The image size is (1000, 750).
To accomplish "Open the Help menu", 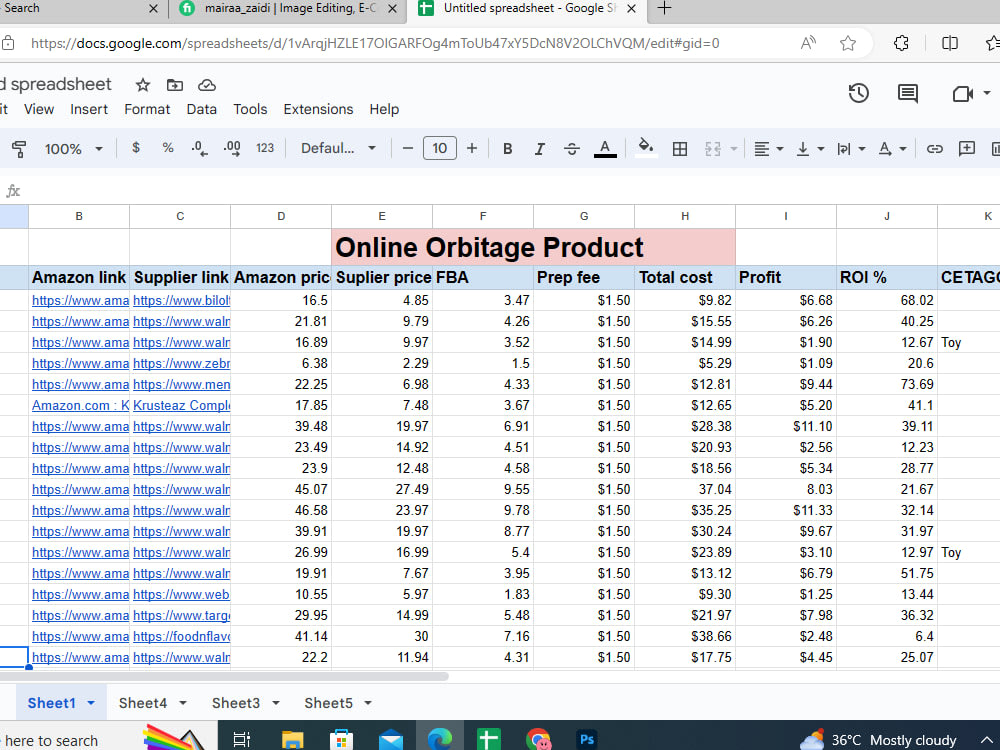I will pos(384,109).
